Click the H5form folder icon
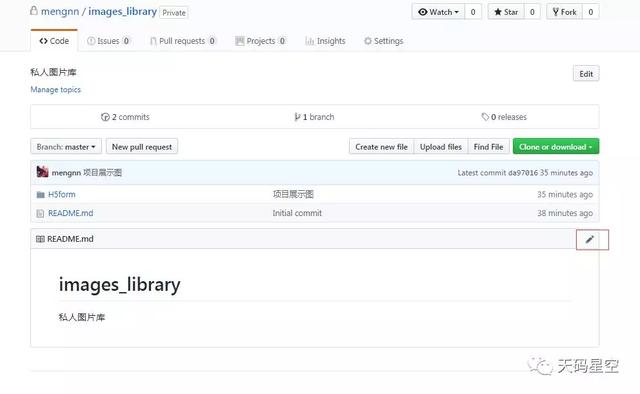This screenshot has height=394, width=640. point(40,195)
